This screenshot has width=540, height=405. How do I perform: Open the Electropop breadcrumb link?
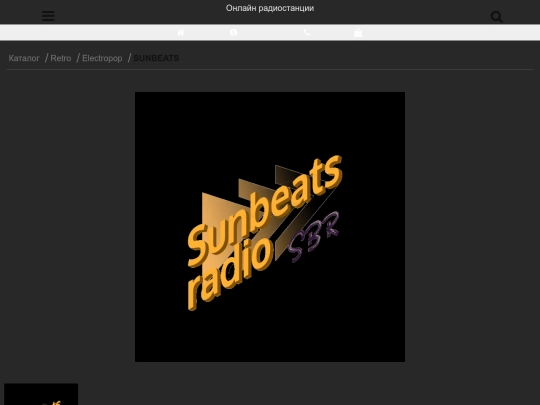tap(102, 58)
